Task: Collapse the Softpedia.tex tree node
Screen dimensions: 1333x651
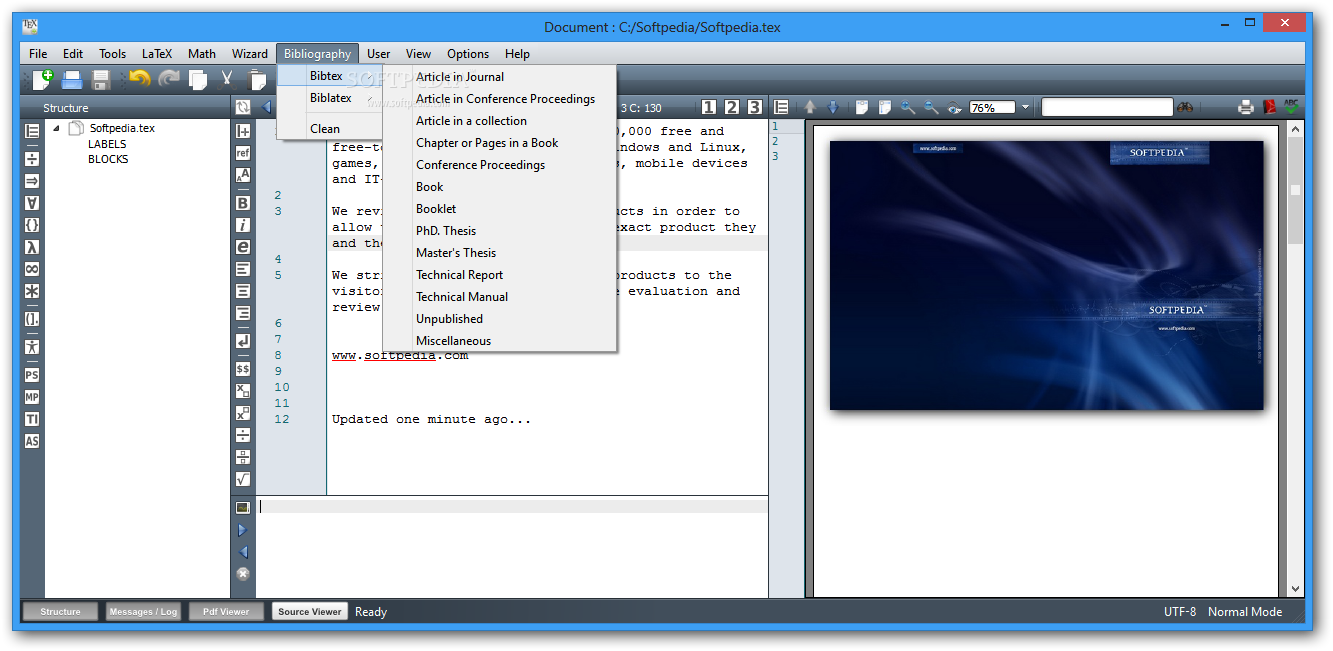Action: (56, 128)
